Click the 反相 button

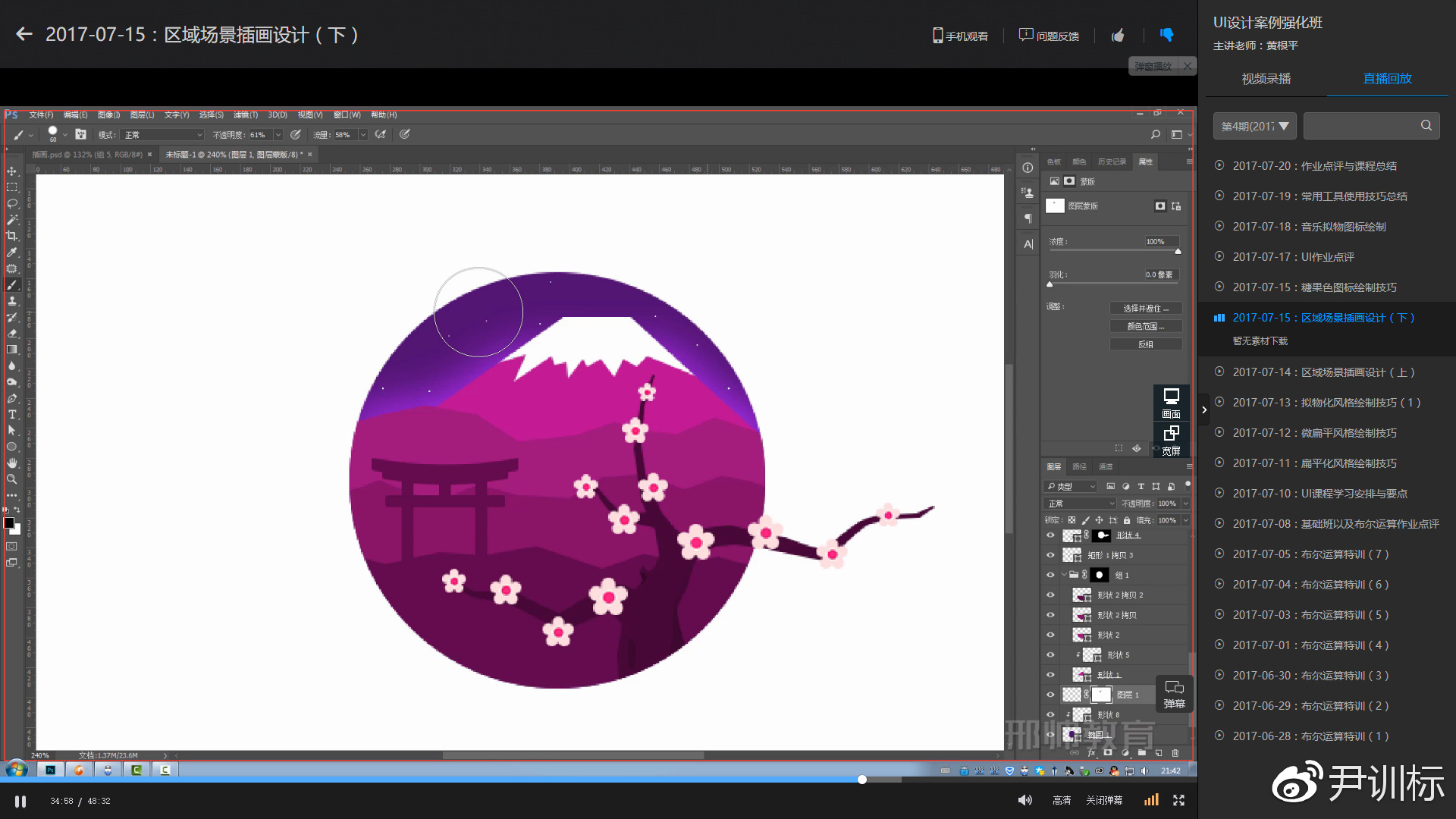click(1146, 344)
